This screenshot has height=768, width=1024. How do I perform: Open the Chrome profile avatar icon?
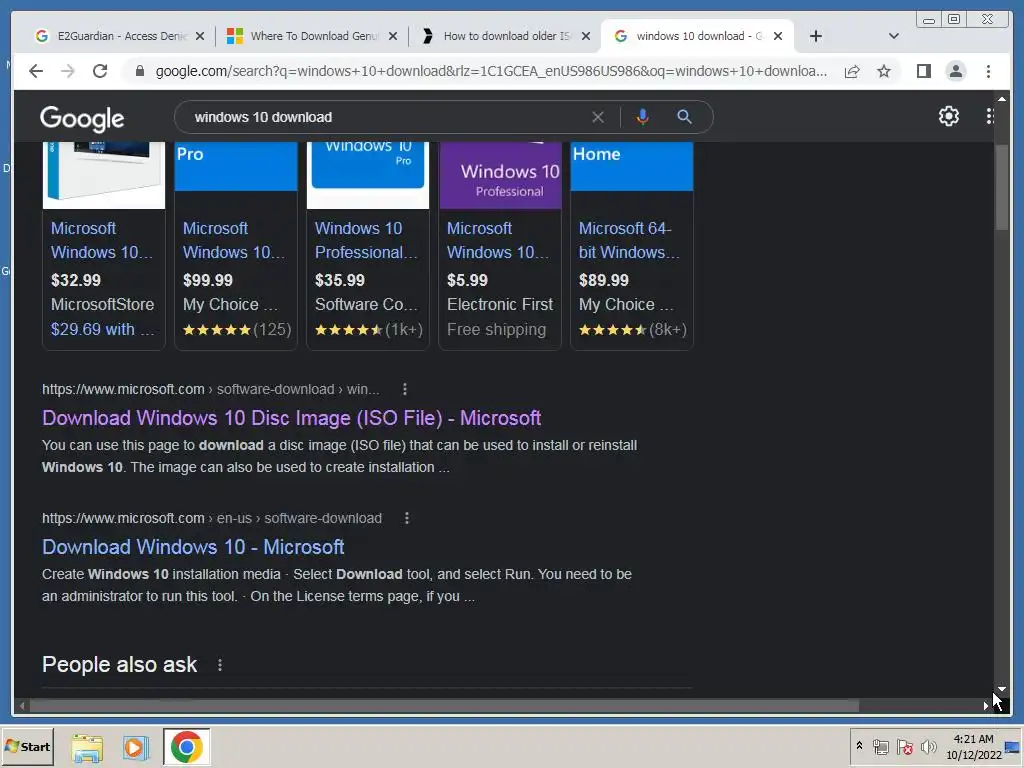tap(956, 71)
